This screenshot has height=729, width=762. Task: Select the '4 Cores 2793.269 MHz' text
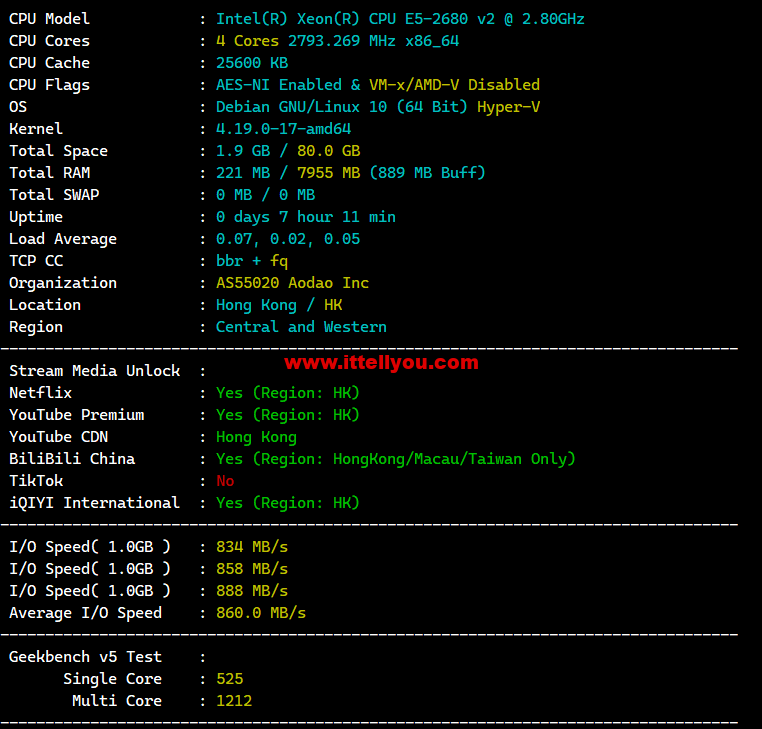click(306, 41)
